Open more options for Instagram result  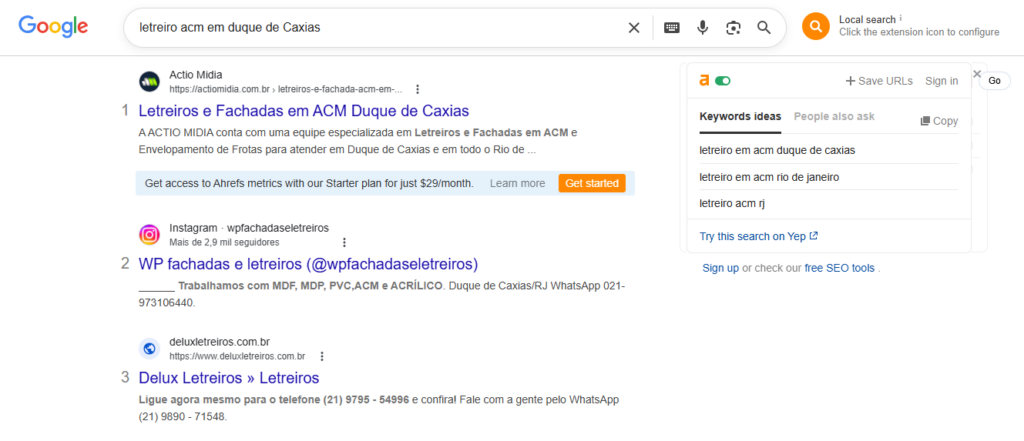[344, 242]
